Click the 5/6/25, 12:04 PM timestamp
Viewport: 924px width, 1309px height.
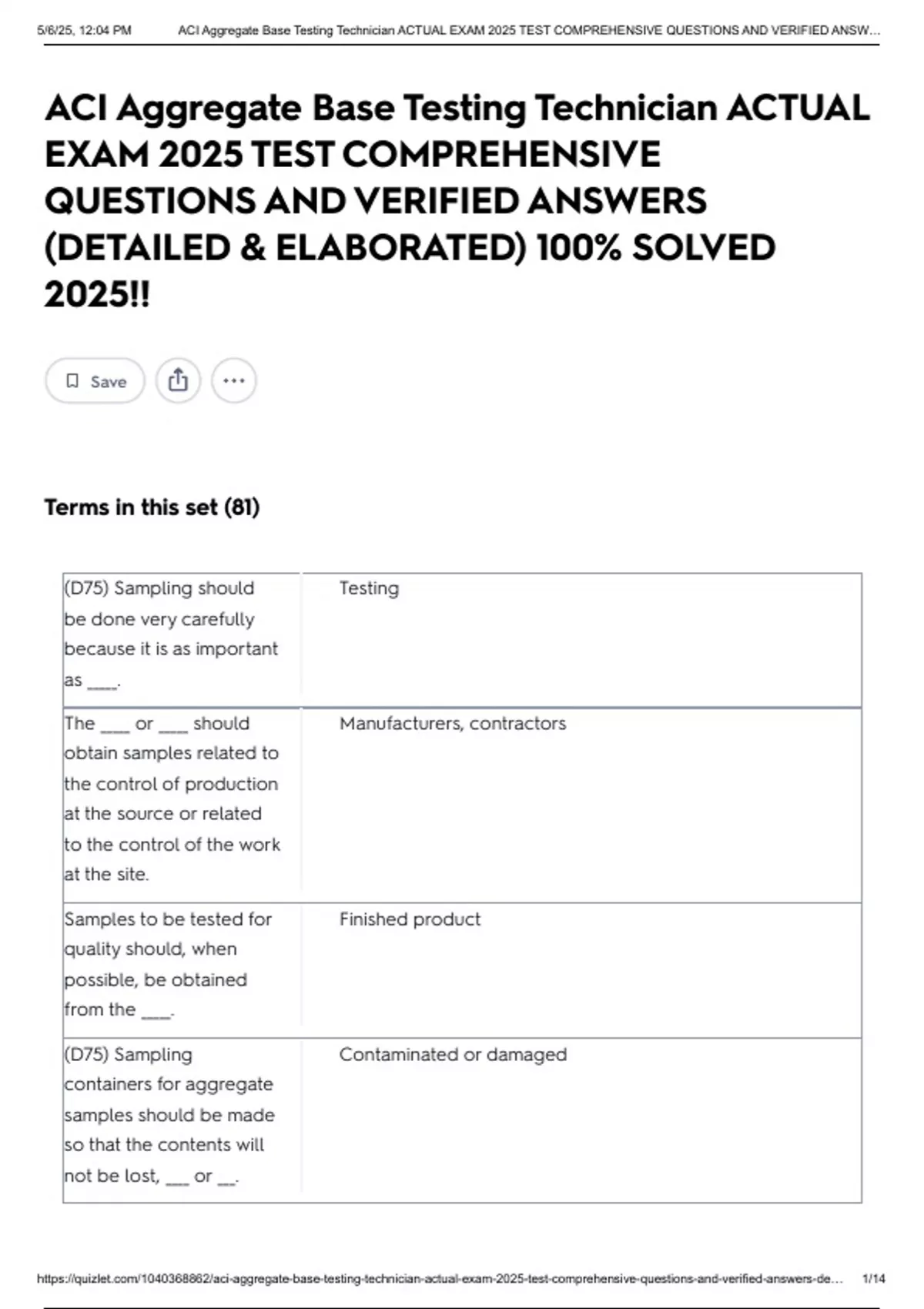pos(84,31)
